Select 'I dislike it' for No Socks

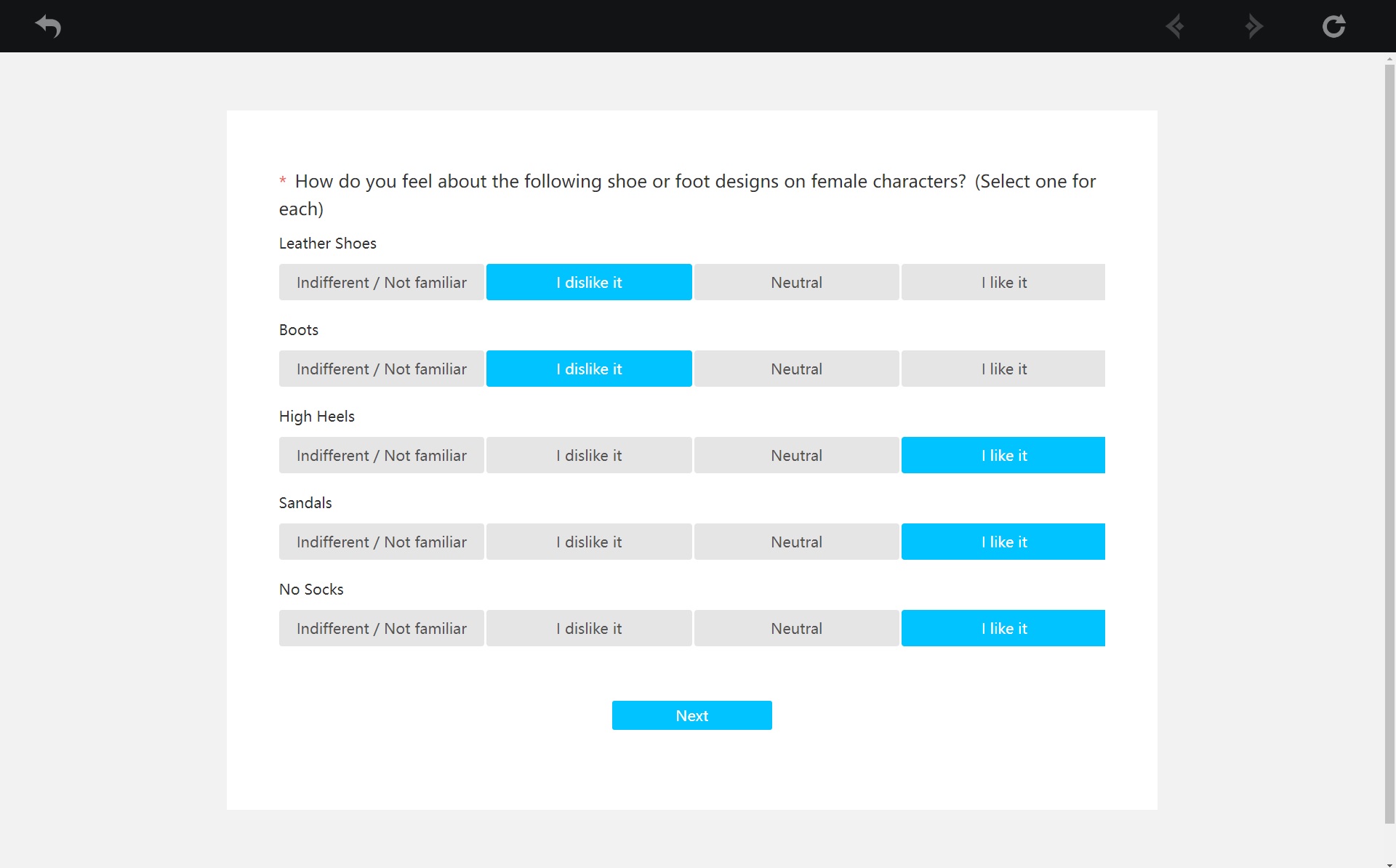(x=588, y=628)
